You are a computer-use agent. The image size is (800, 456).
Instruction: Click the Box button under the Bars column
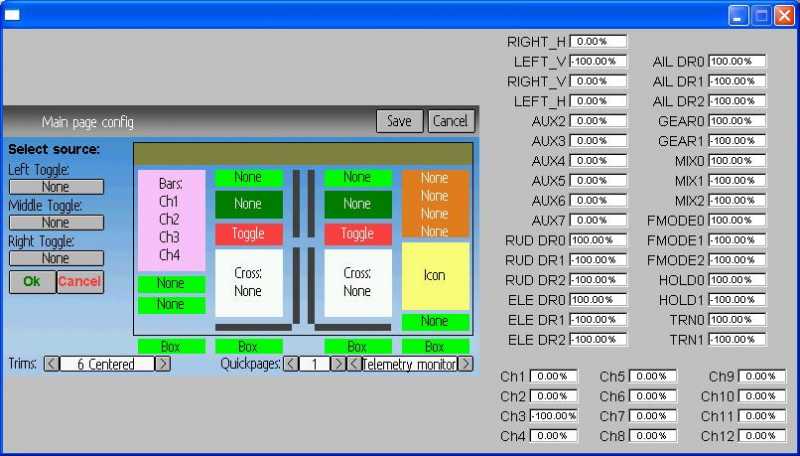tap(171, 346)
